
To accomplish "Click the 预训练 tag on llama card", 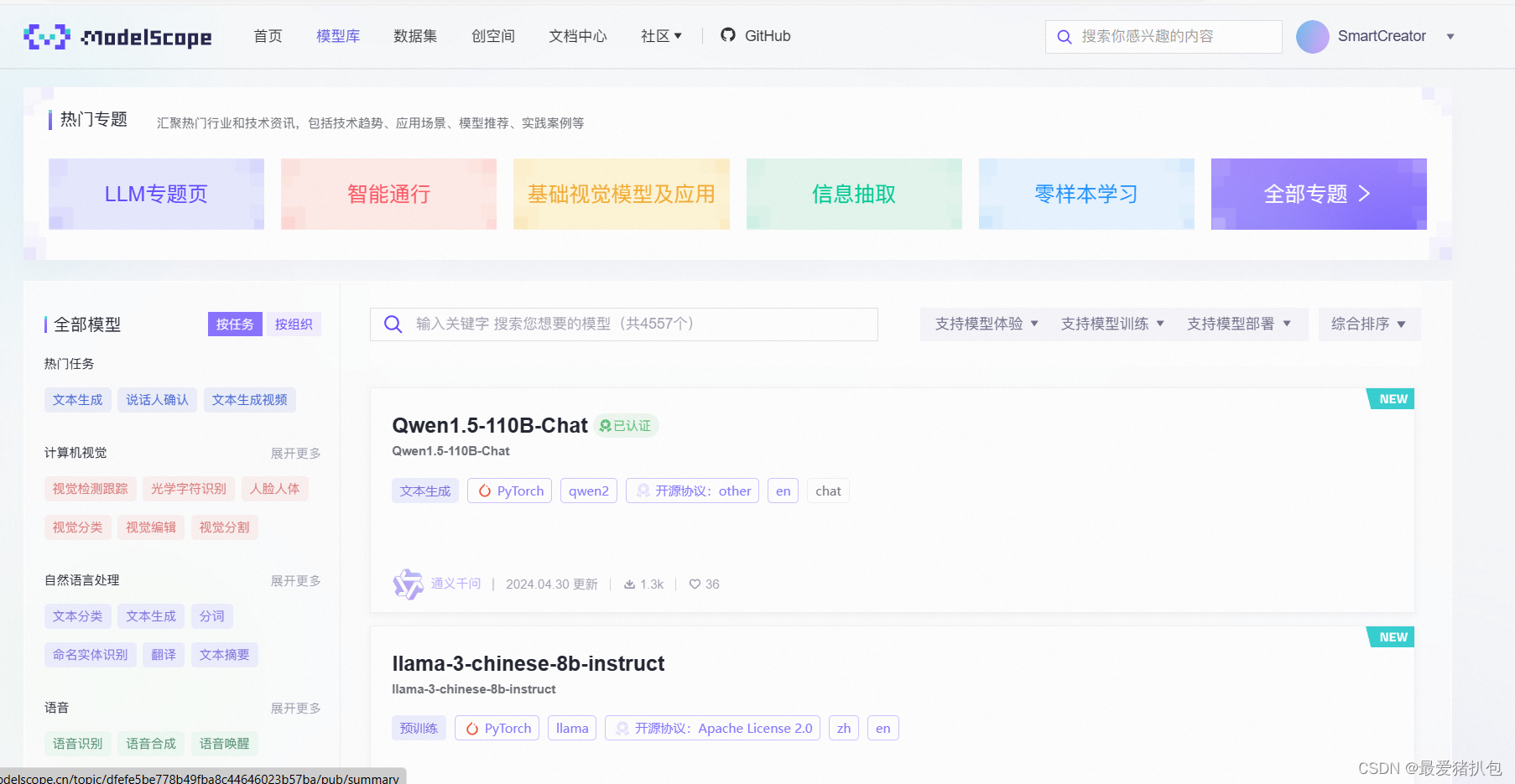I will (x=419, y=728).
